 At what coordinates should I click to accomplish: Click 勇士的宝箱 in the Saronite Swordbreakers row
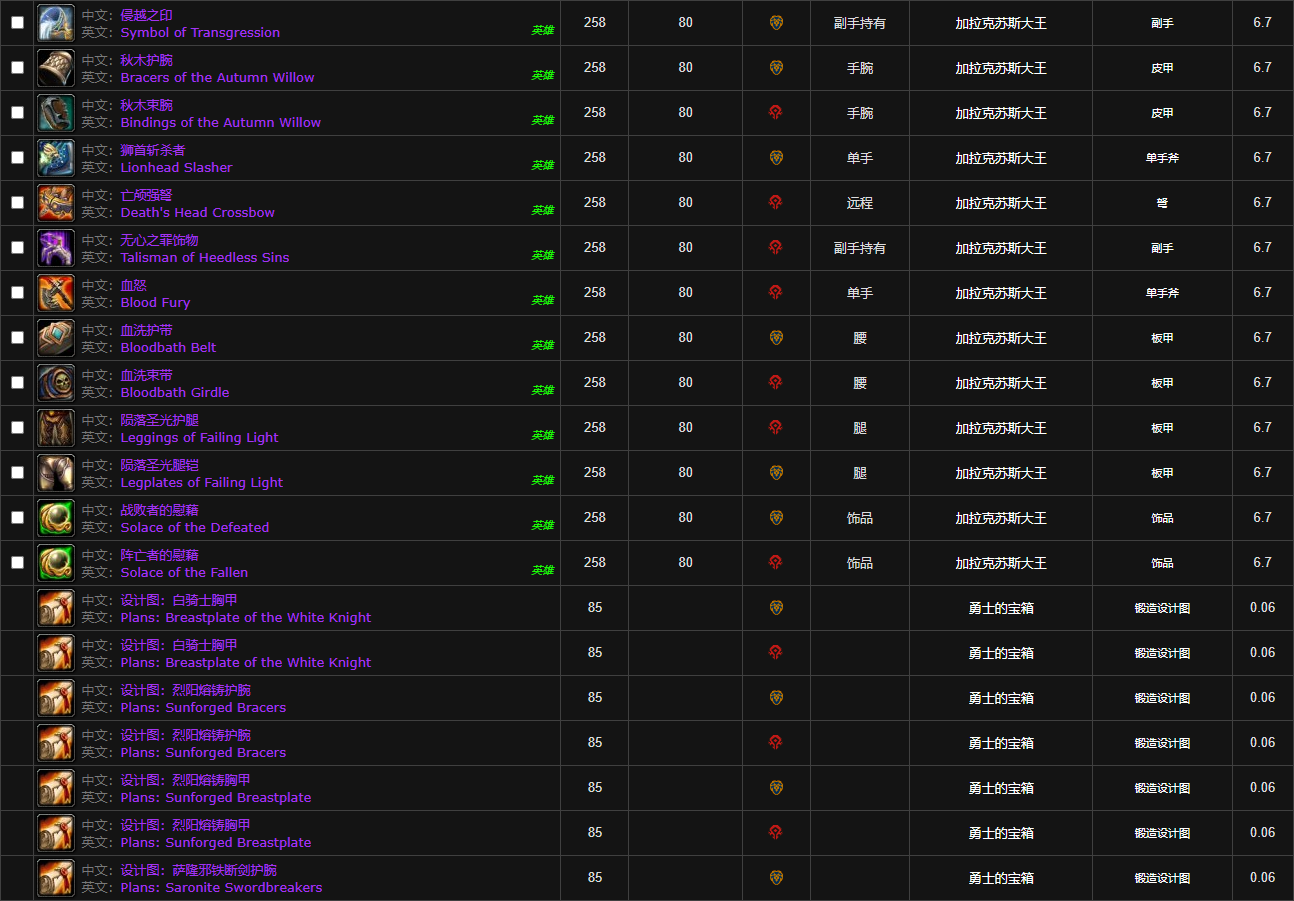tap(1001, 878)
